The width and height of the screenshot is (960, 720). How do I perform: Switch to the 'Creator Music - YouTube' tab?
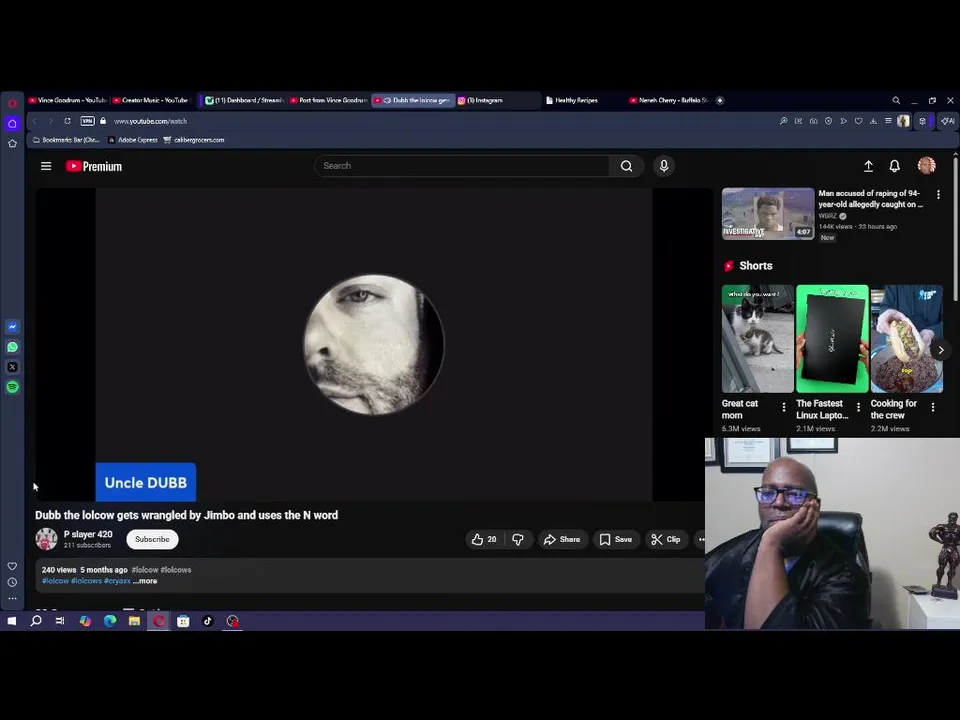pyautogui.click(x=152, y=100)
